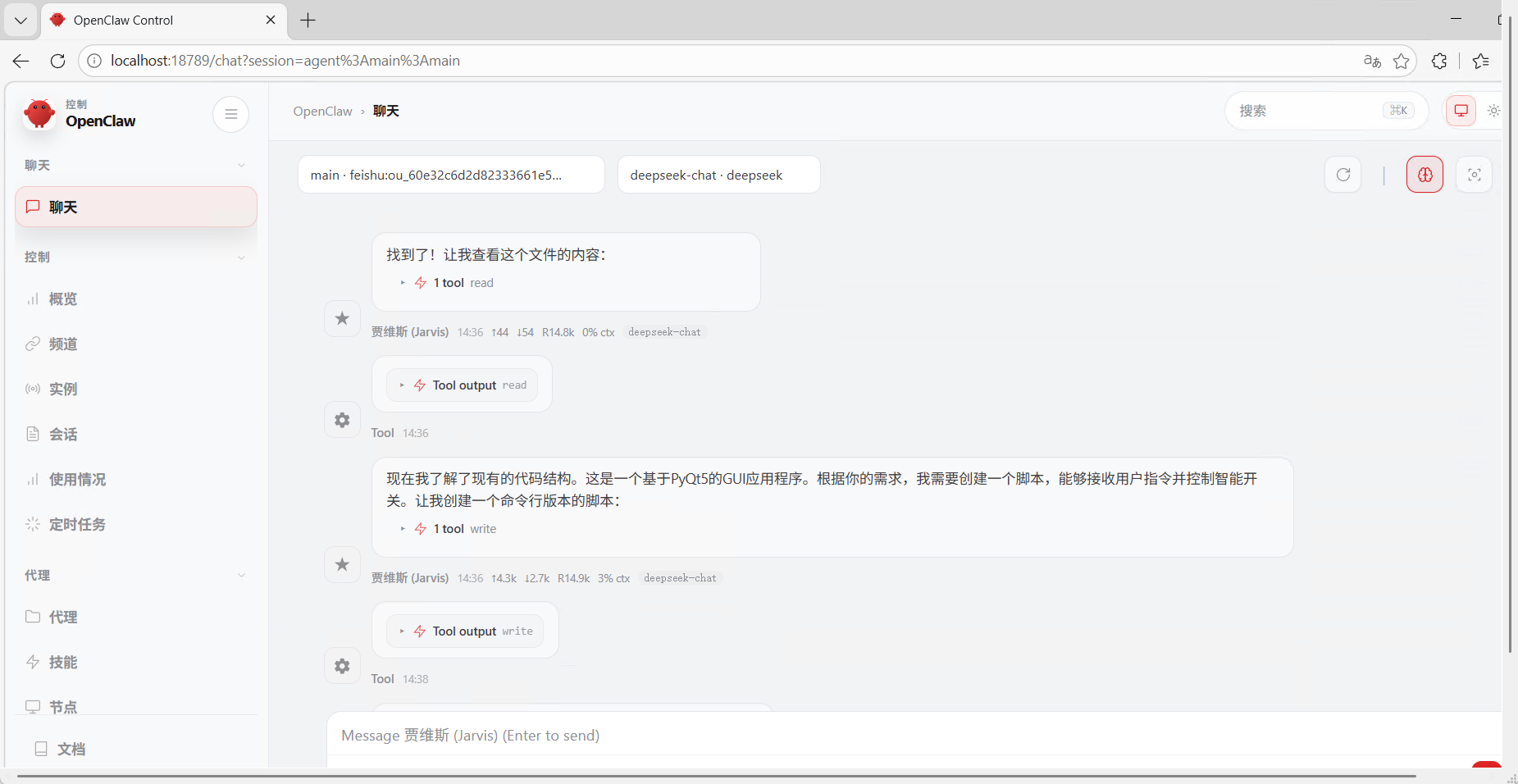Open the 技能 skills page
1518x784 pixels.
click(x=136, y=663)
